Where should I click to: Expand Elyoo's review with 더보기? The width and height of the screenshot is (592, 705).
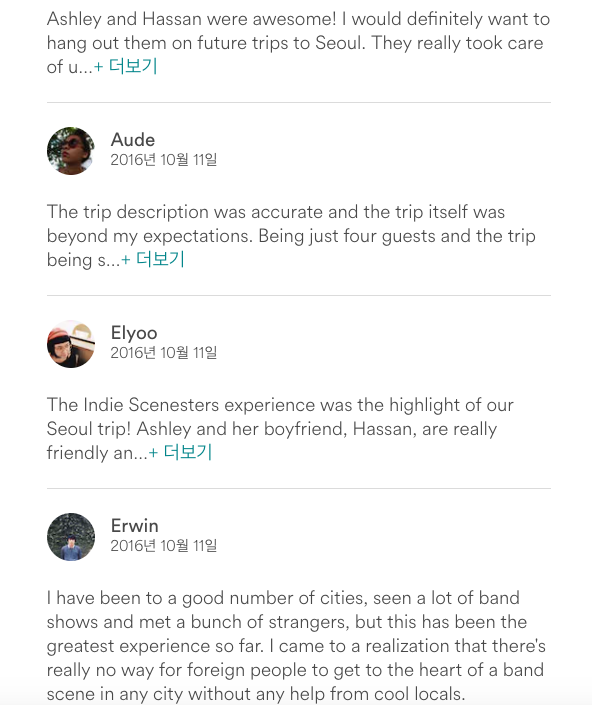[180, 452]
